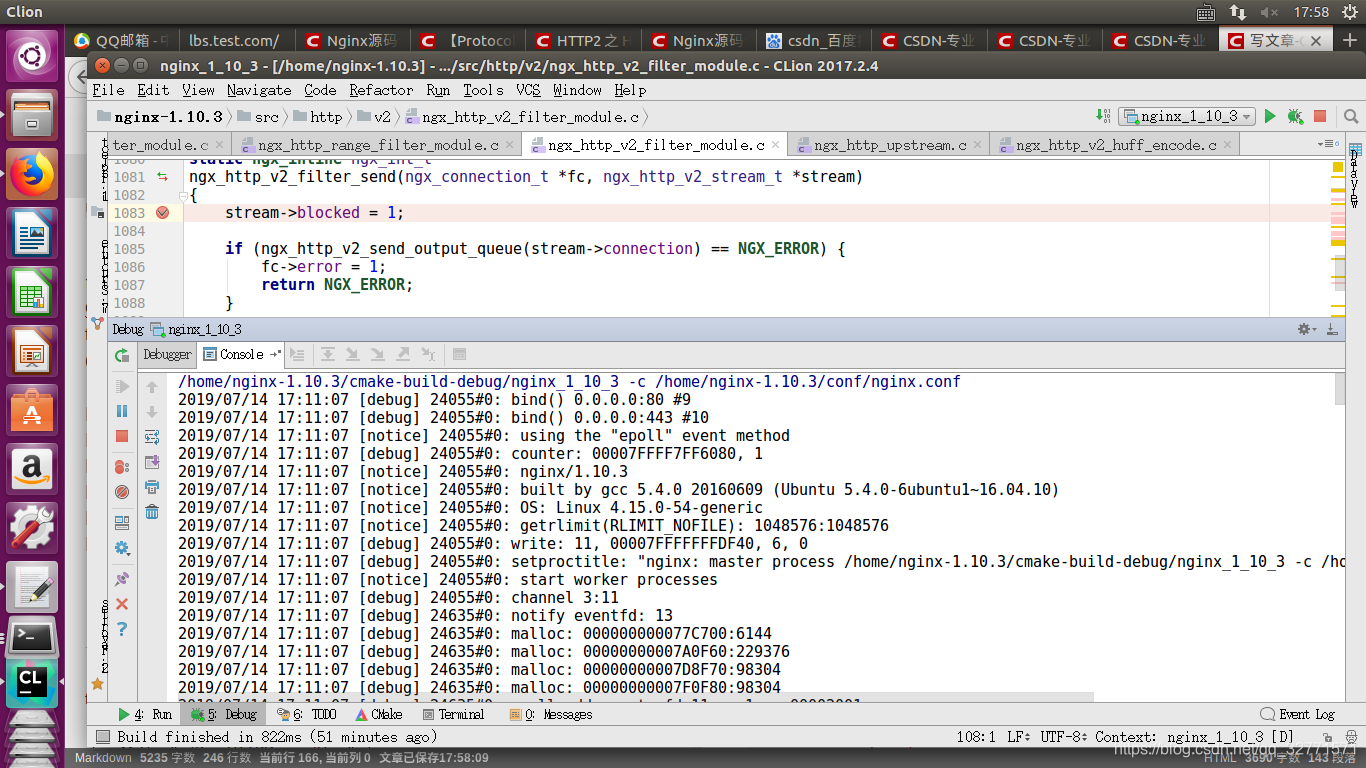Expand nginx-1.10.3 breadcrumb

click(x=161, y=117)
